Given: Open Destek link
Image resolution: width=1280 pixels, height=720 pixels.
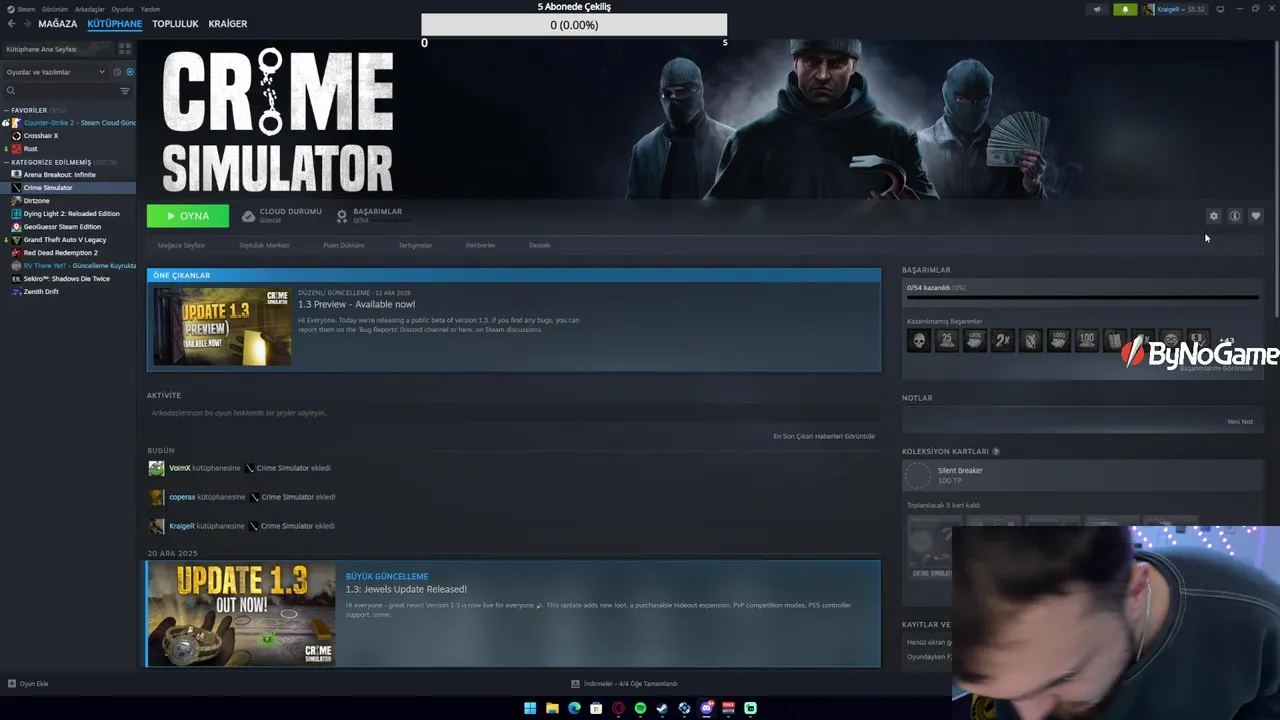Looking at the screenshot, I should point(539,245).
